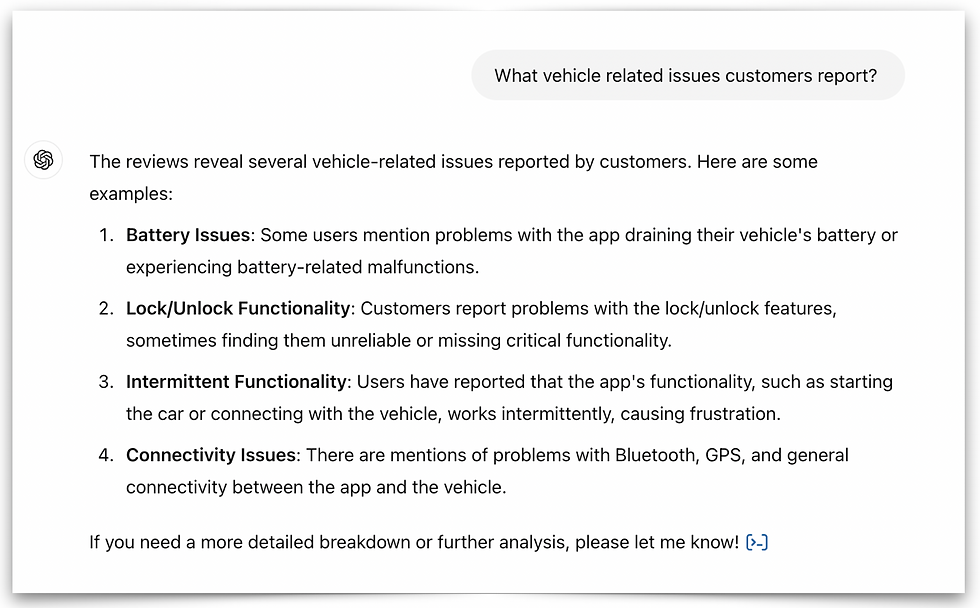
Task: Click list number 2 marker
Action: point(106,308)
